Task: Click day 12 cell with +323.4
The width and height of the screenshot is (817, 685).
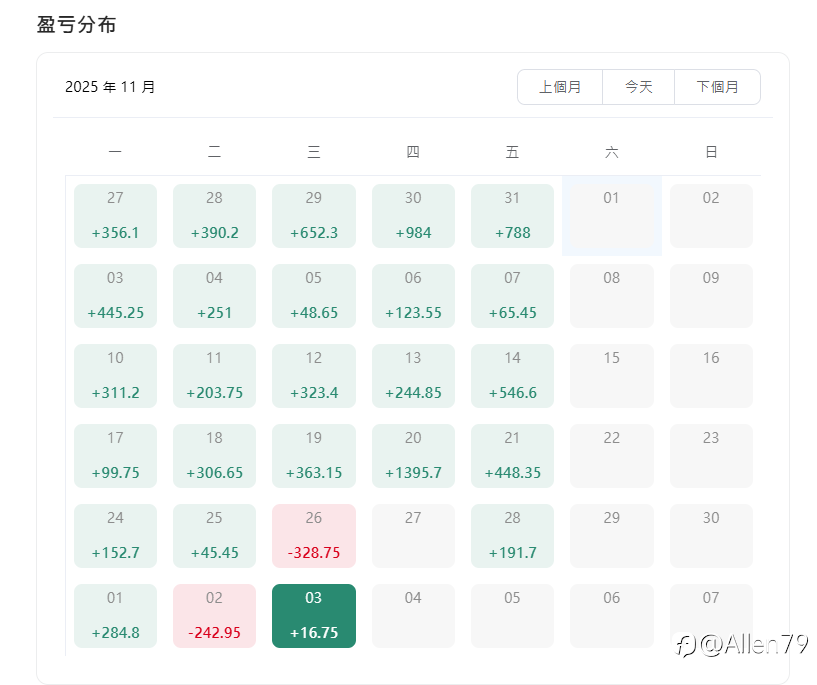Action: (x=313, y=376)
